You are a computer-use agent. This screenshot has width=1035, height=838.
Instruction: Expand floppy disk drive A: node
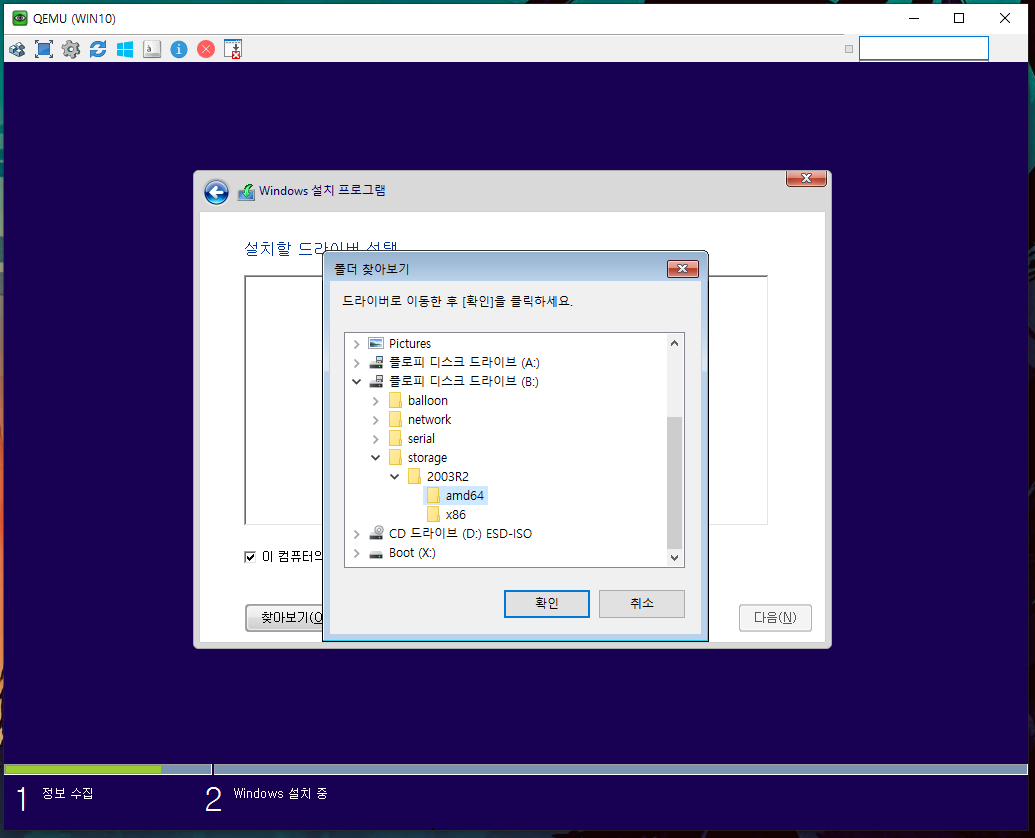coord(356,363)
